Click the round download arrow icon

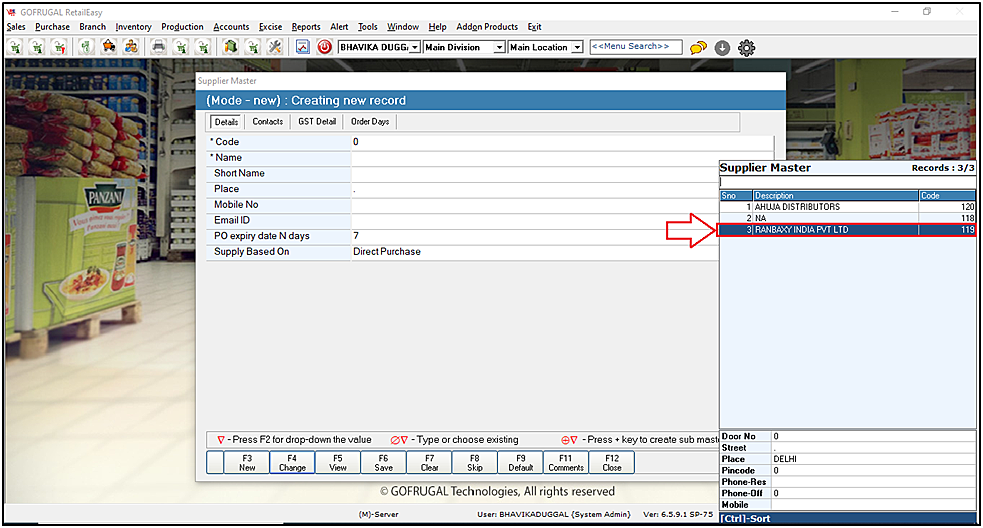(722, 47)
